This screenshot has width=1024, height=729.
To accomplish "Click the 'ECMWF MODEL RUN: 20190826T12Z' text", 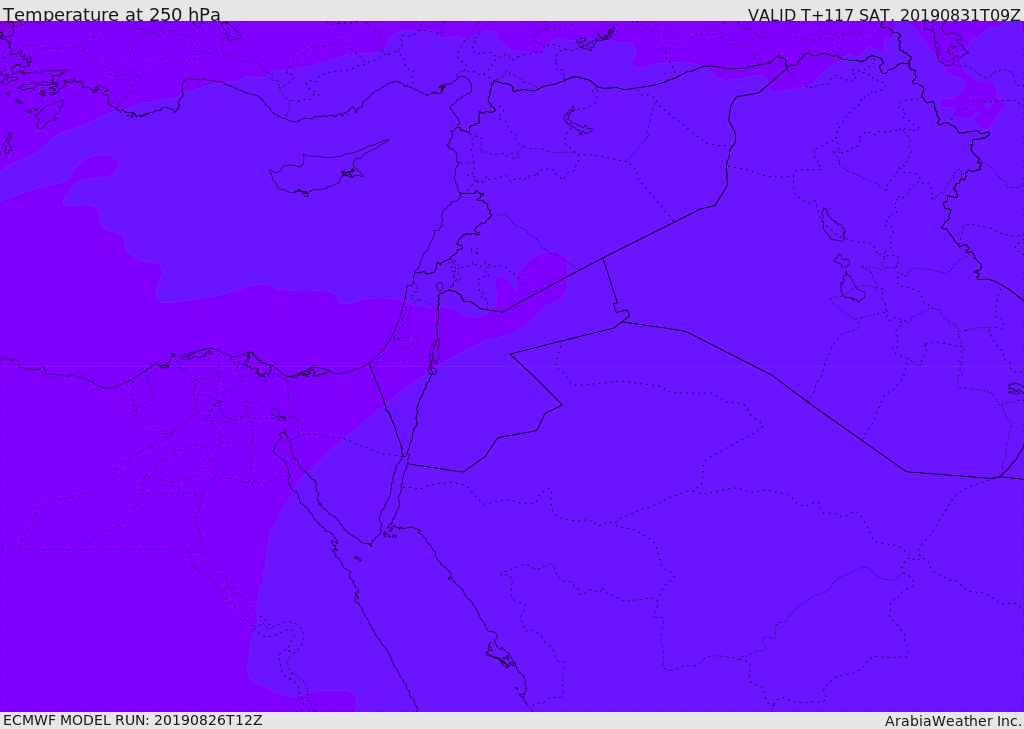I will click(133, 720).
